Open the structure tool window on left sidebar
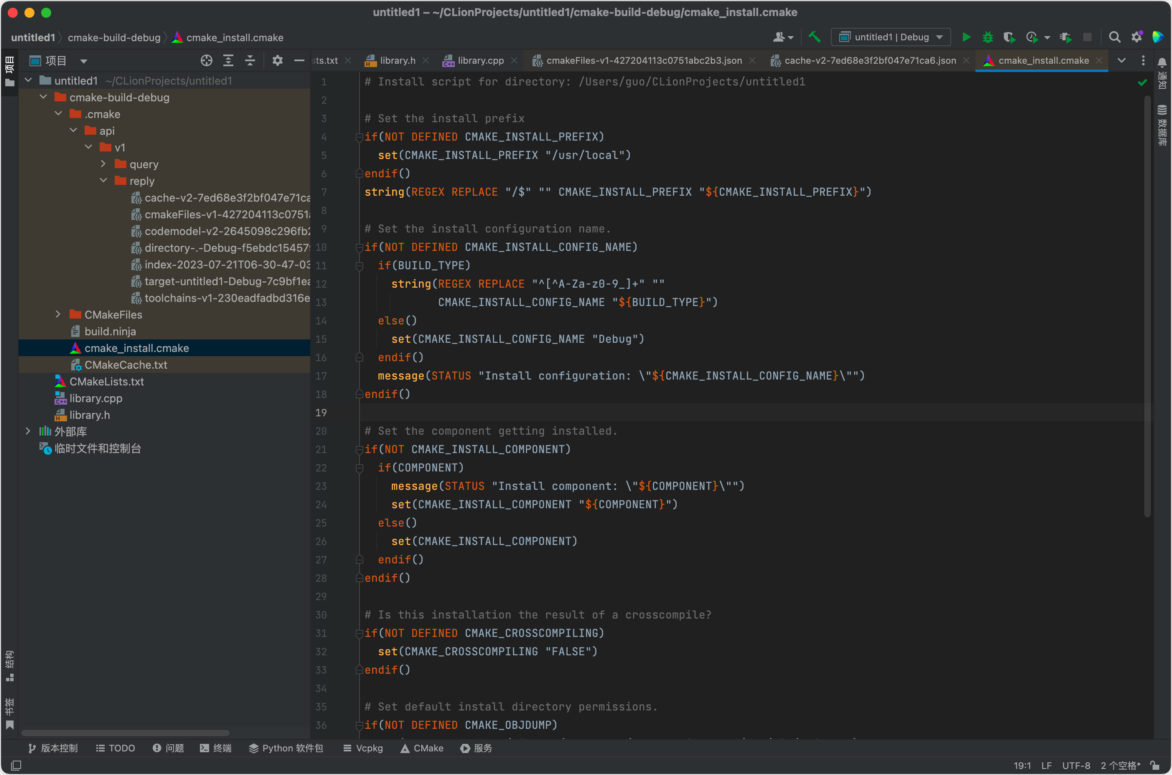The width and height of the screenshot is (1172, 775). point(10,665)
